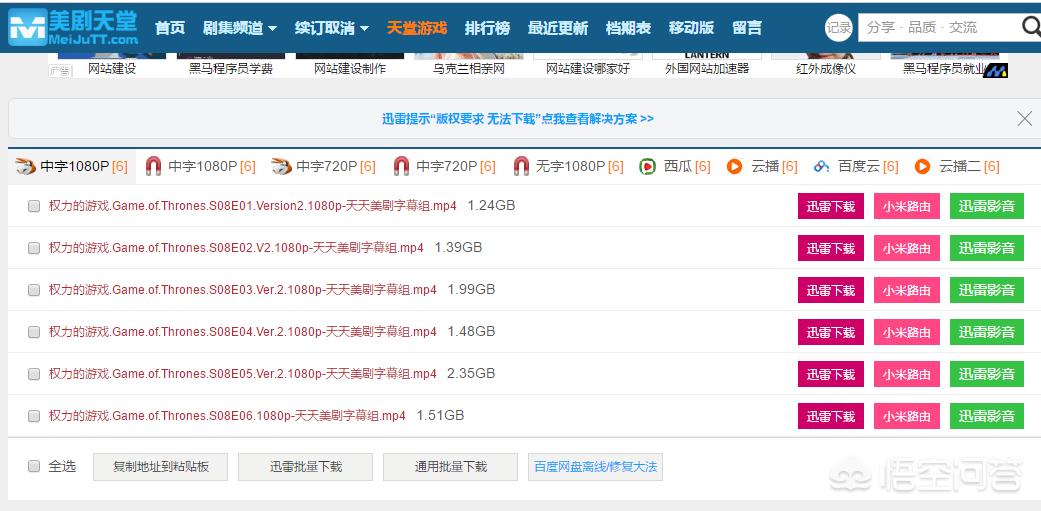Viewport: 1041px width, 511px height.
Task: Open the 红外成像仪 ad link
Action: pyautogui.click(x=826, y=69)
